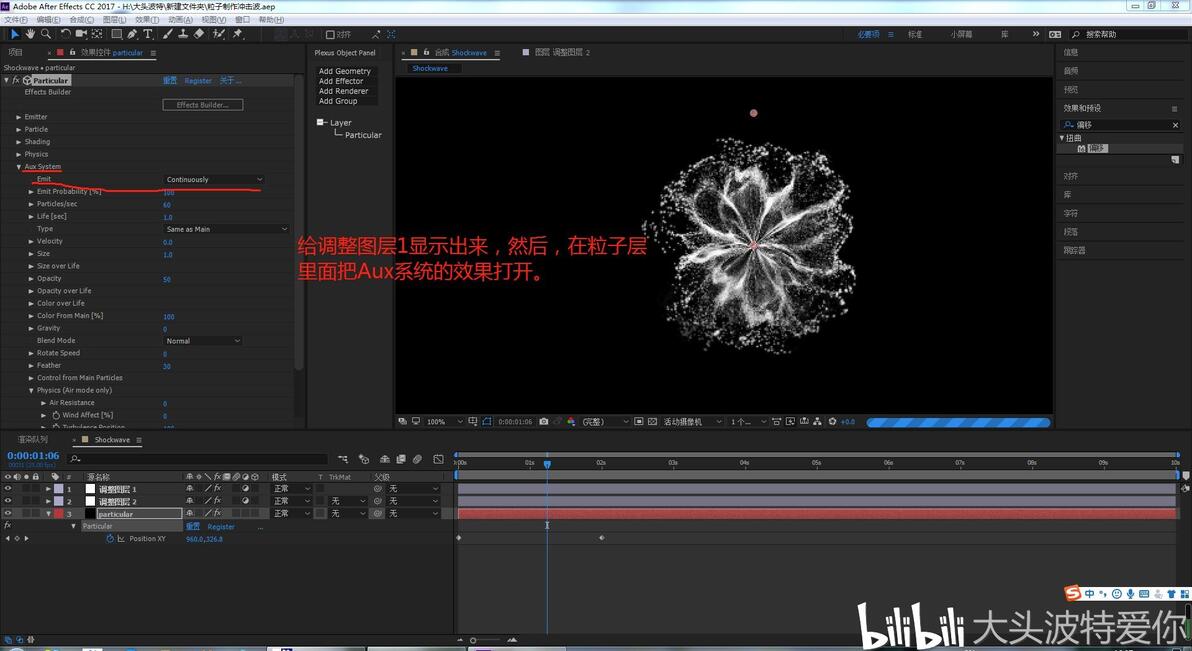The width and height of the screenshot is (1192, 651).
Task: Click Add Group in Plexus panel
Action: pos(338,100)
